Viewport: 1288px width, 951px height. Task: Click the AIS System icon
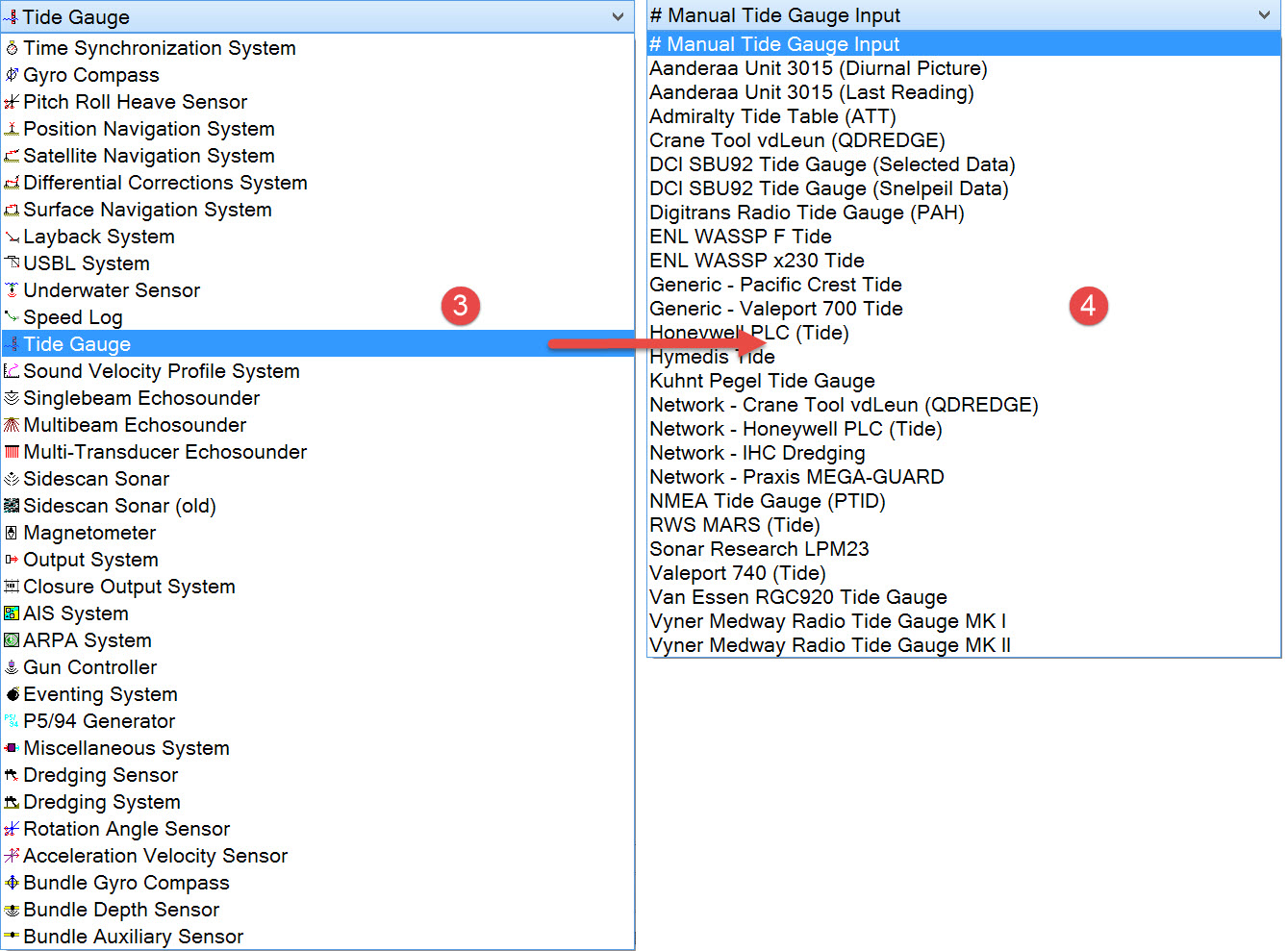click(12, 613)
